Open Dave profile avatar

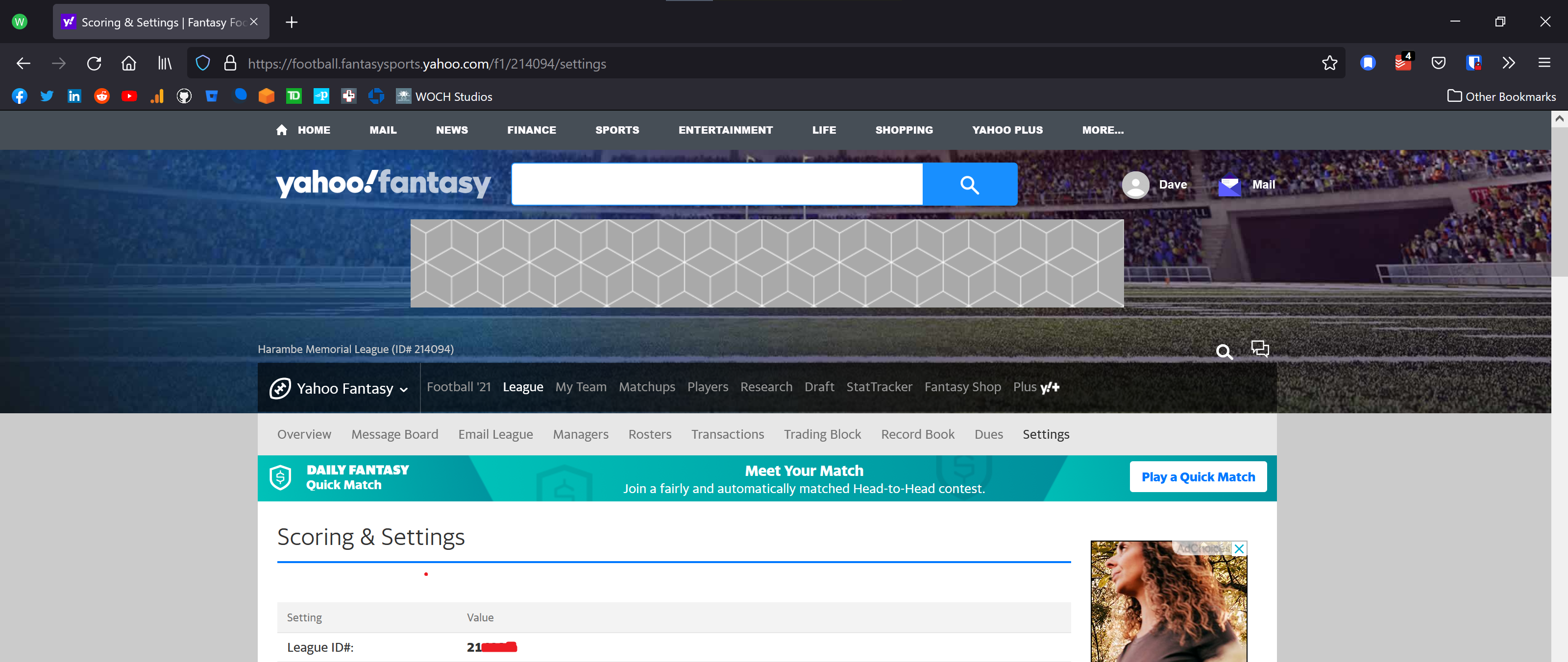coord(1135,185)
